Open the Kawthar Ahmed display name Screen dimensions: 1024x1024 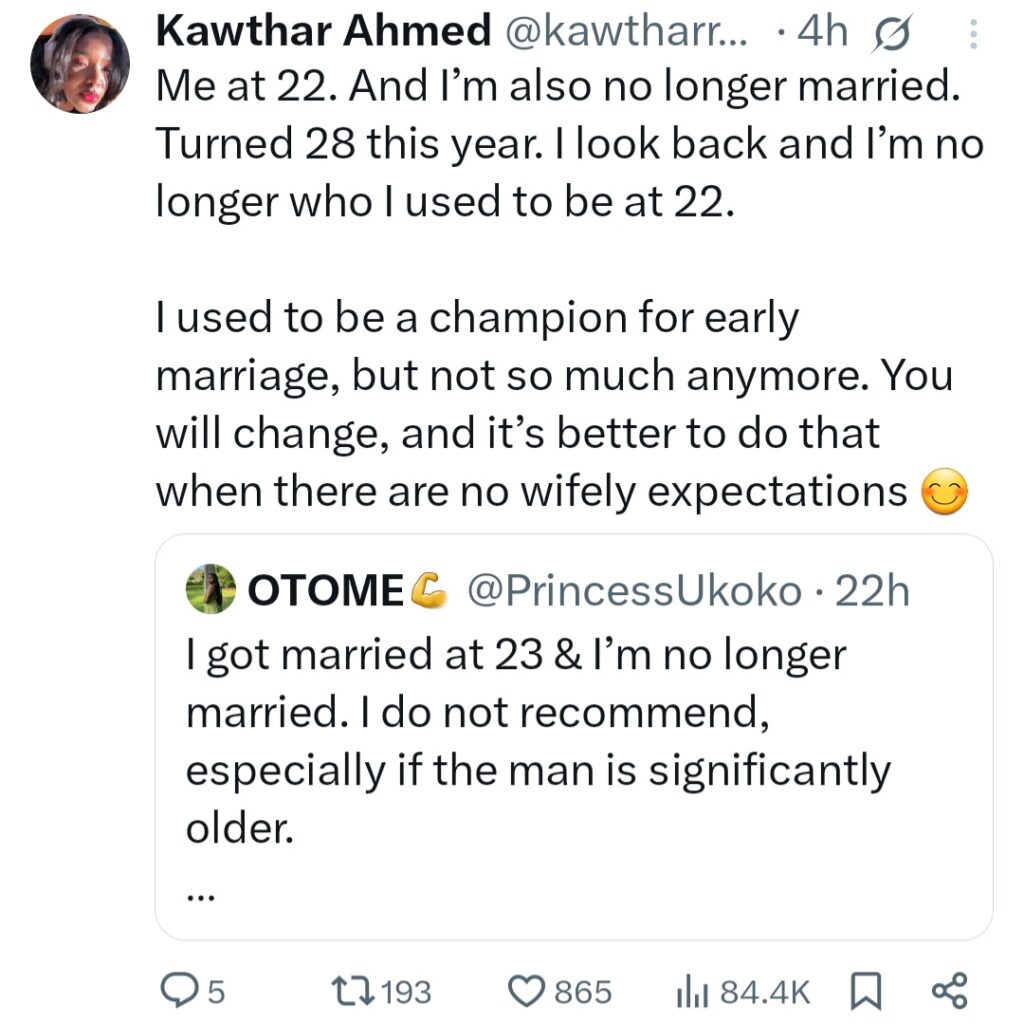(324, 30)
